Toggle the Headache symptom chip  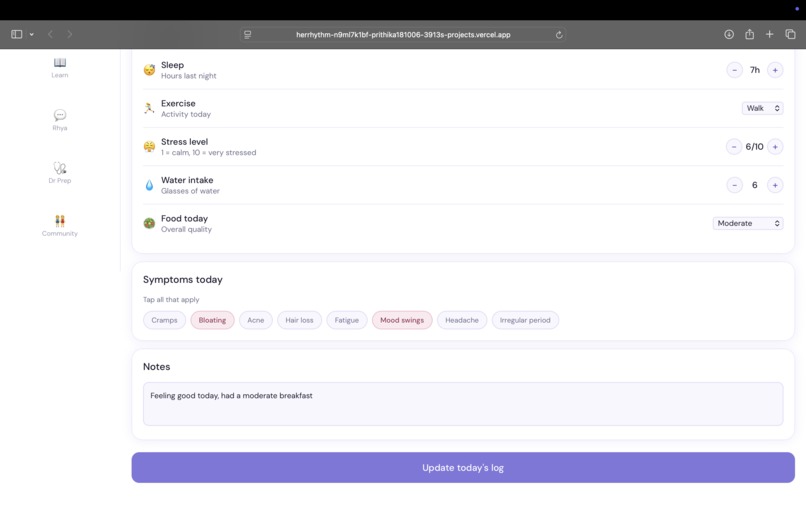tap(462, 320)
